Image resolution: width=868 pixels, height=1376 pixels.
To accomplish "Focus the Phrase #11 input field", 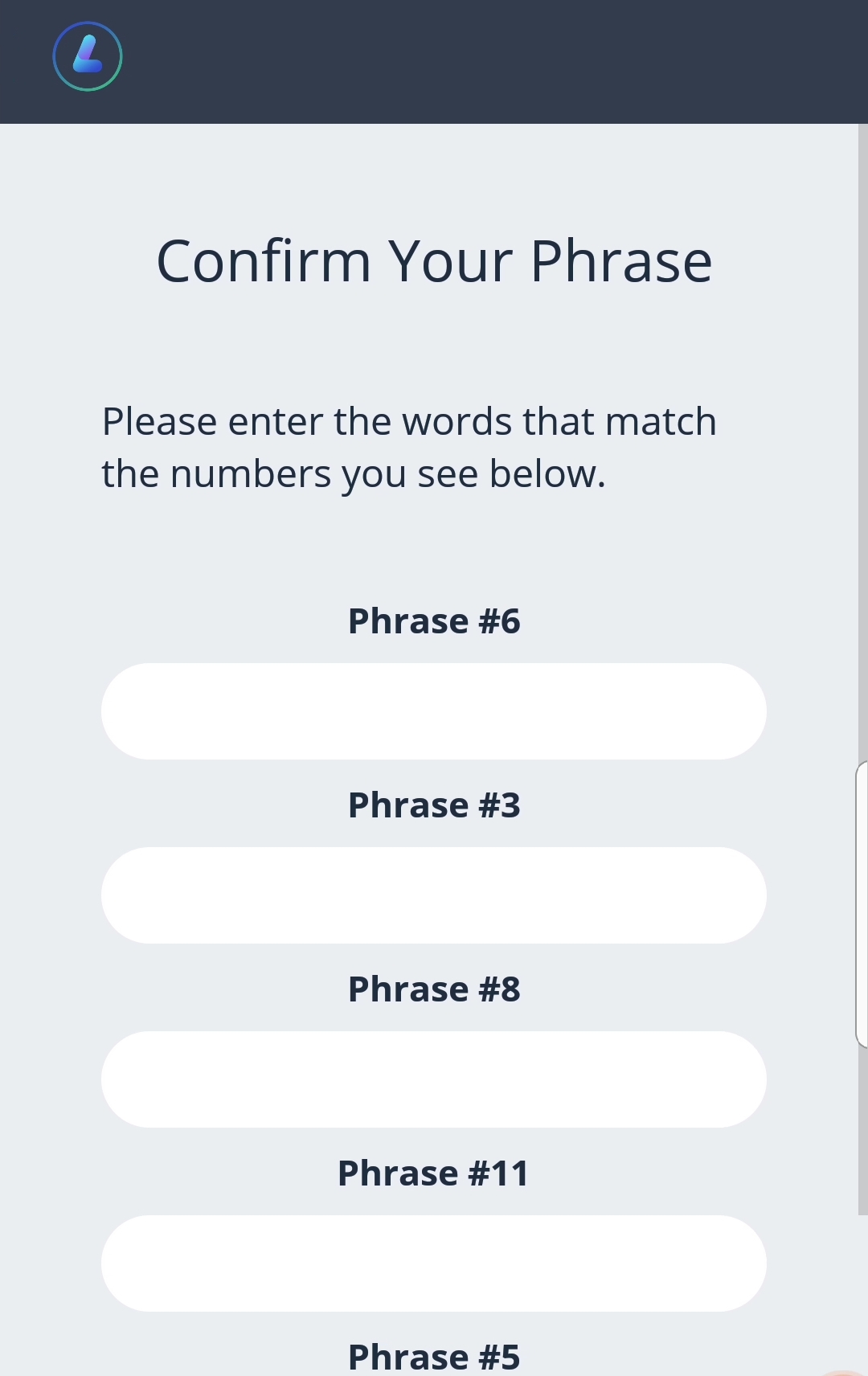I will tap(434, 1263).
